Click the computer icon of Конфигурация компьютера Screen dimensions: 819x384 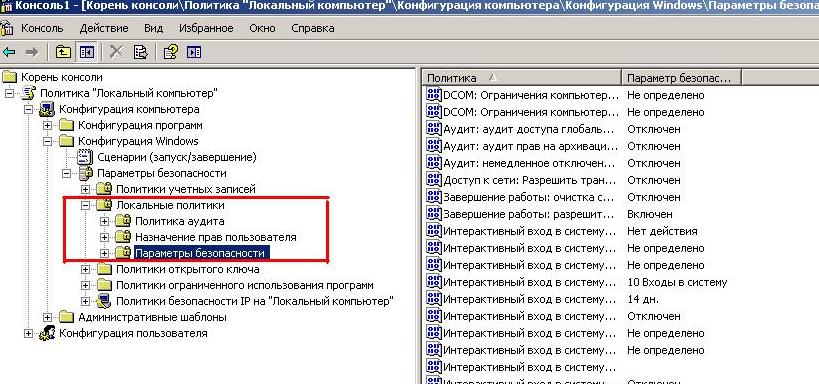click(x=47, y=110)
